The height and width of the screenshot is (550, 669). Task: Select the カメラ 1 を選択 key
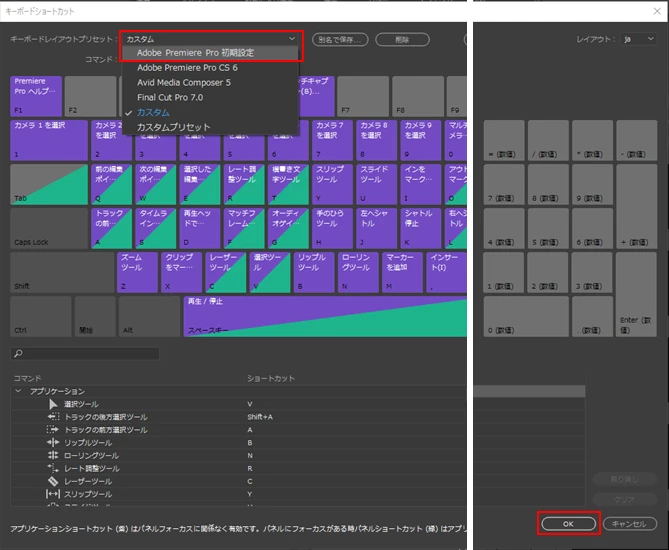click(49, 140)
